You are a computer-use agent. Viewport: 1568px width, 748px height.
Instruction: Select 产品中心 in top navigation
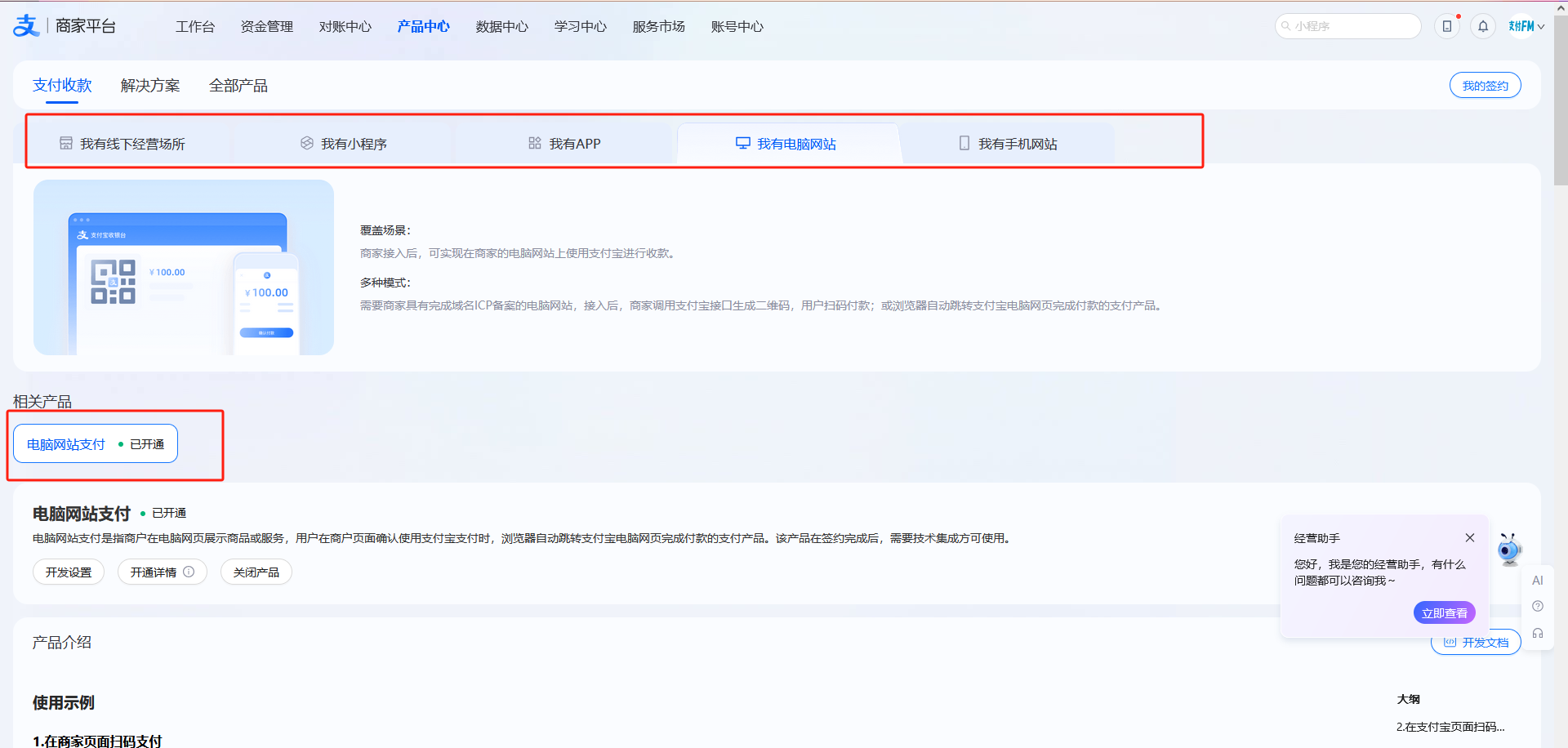424,26
